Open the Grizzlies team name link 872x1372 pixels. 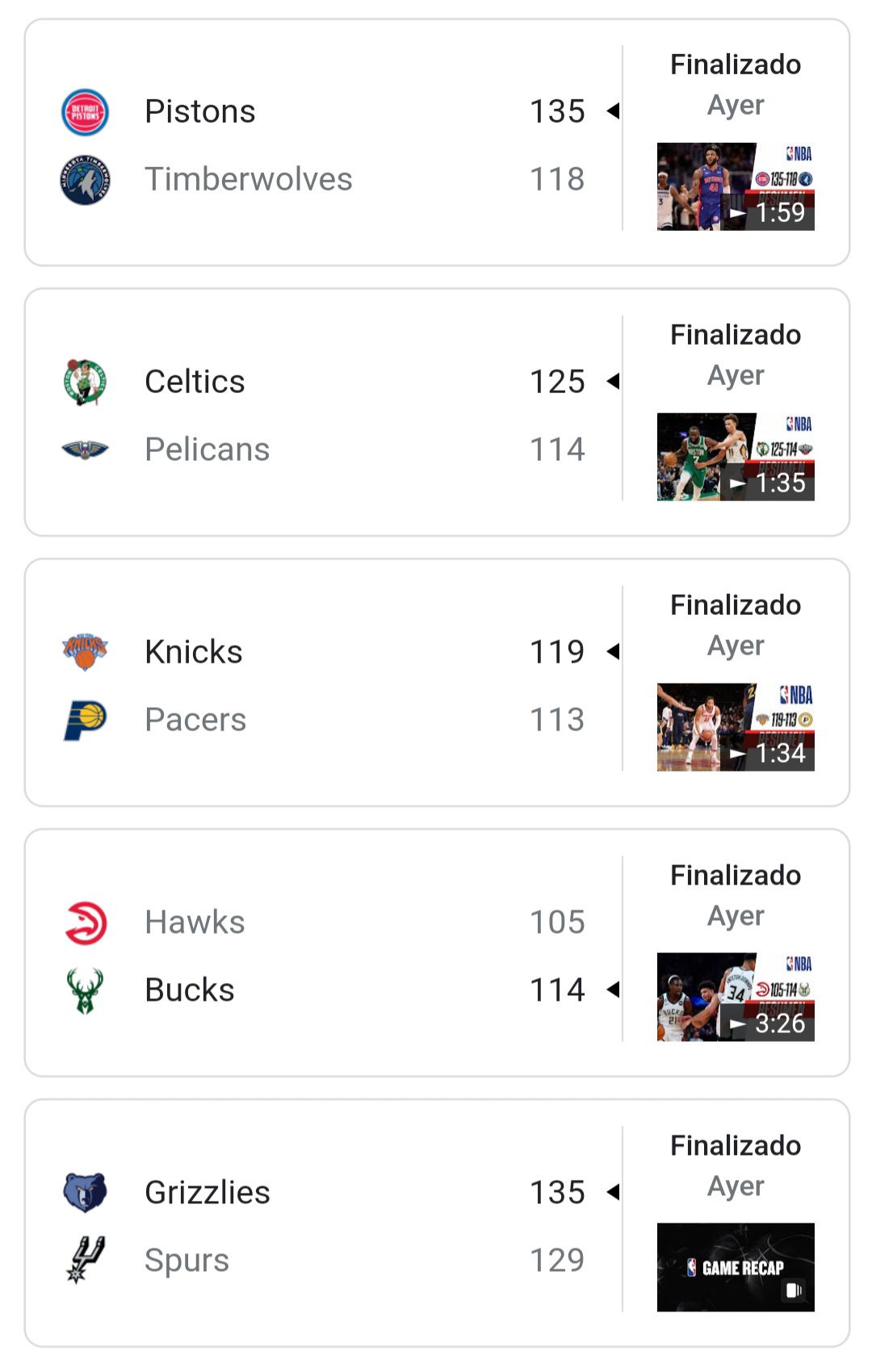click(x=208, y=1193)
